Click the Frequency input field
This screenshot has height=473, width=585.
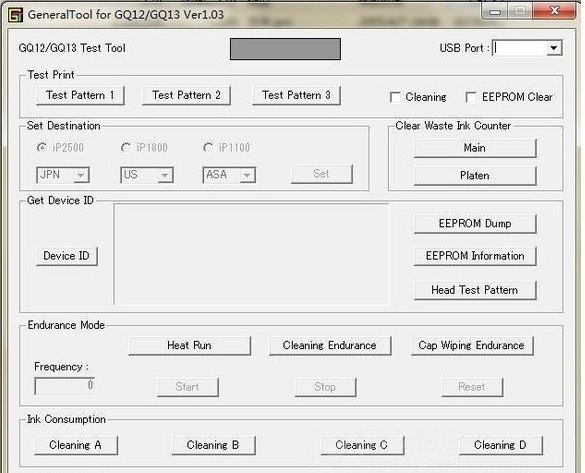tap(65, 386)
